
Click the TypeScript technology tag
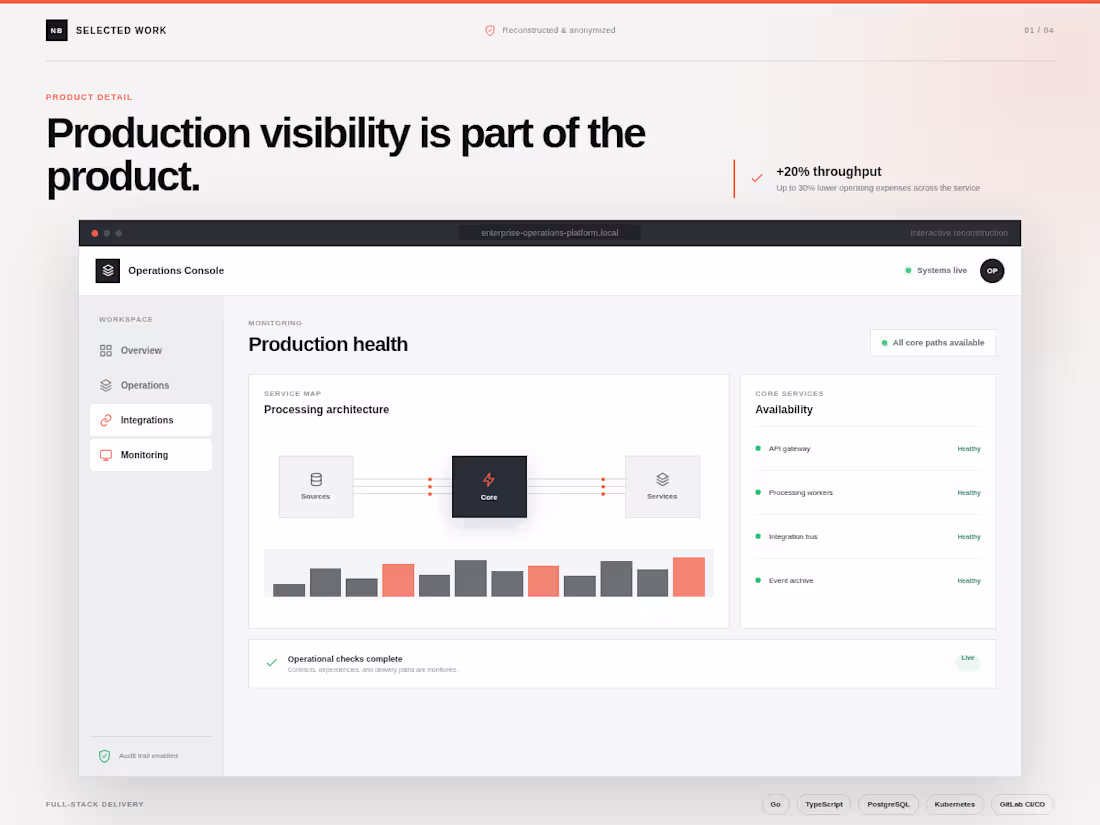(824, 805)
